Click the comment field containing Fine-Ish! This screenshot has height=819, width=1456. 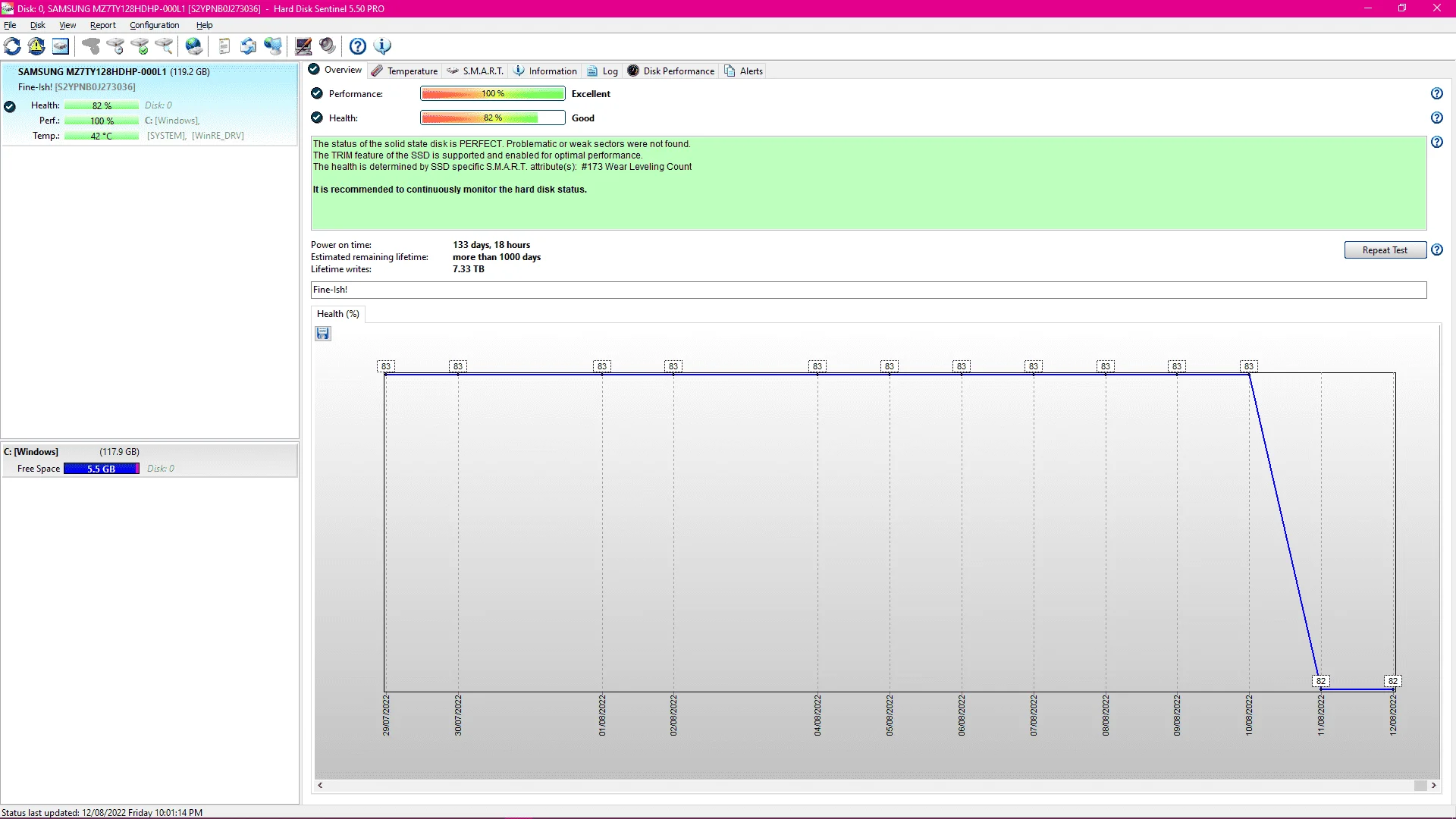coord(868,290)
